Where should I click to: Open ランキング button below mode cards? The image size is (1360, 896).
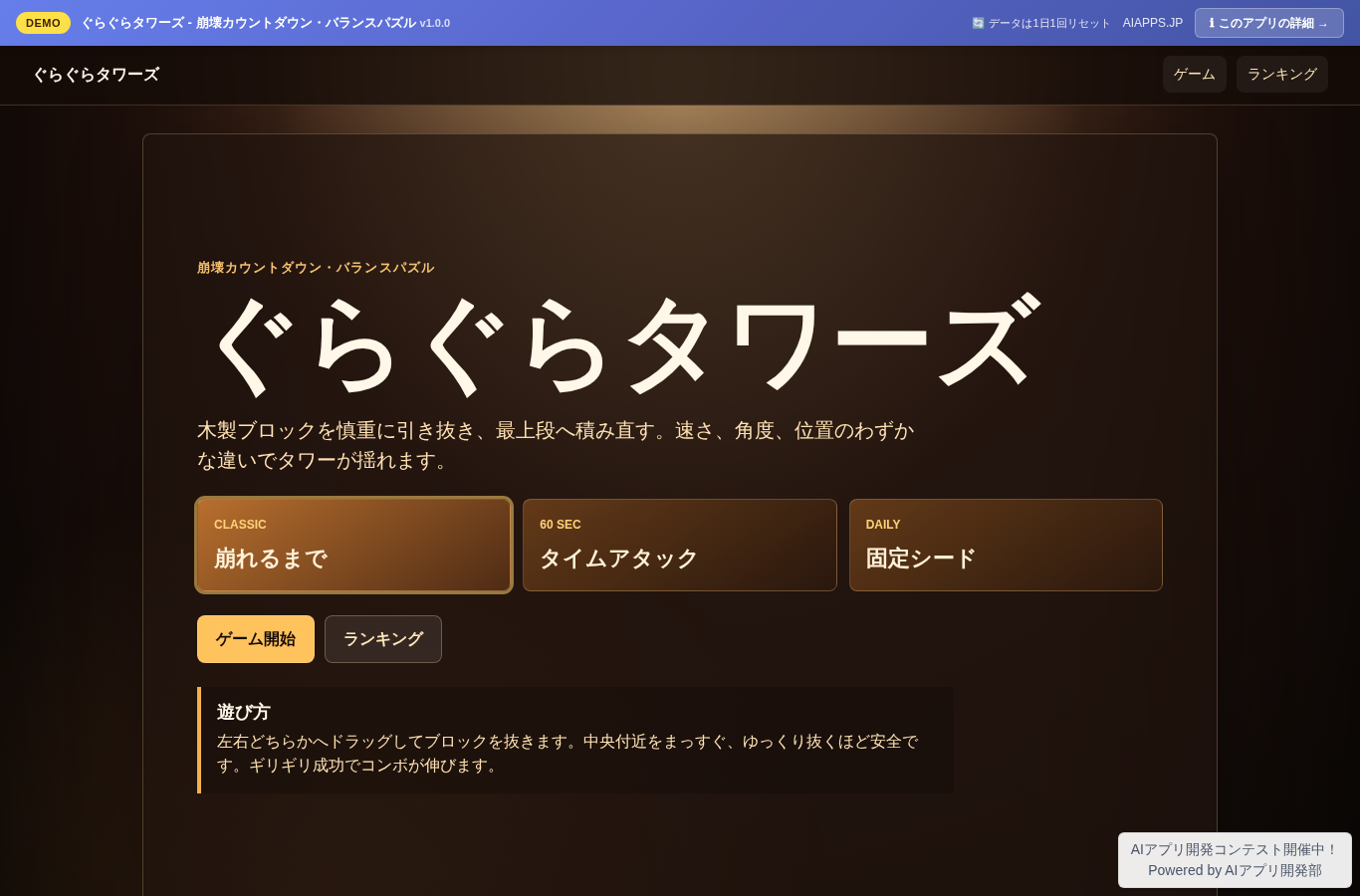[383, 639]
